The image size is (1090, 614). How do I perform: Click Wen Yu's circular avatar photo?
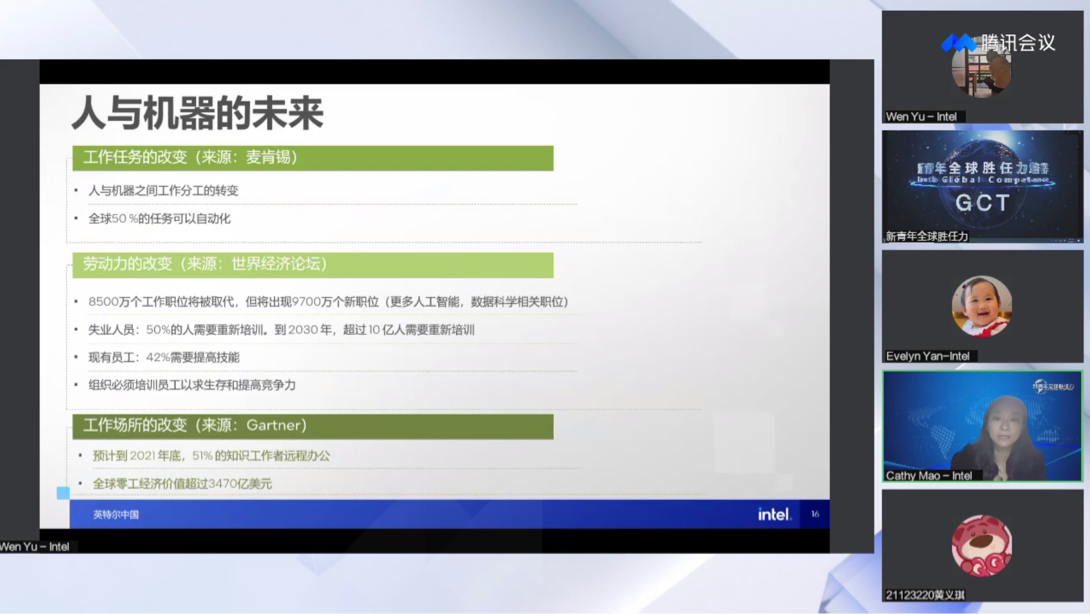click(981, 72)
